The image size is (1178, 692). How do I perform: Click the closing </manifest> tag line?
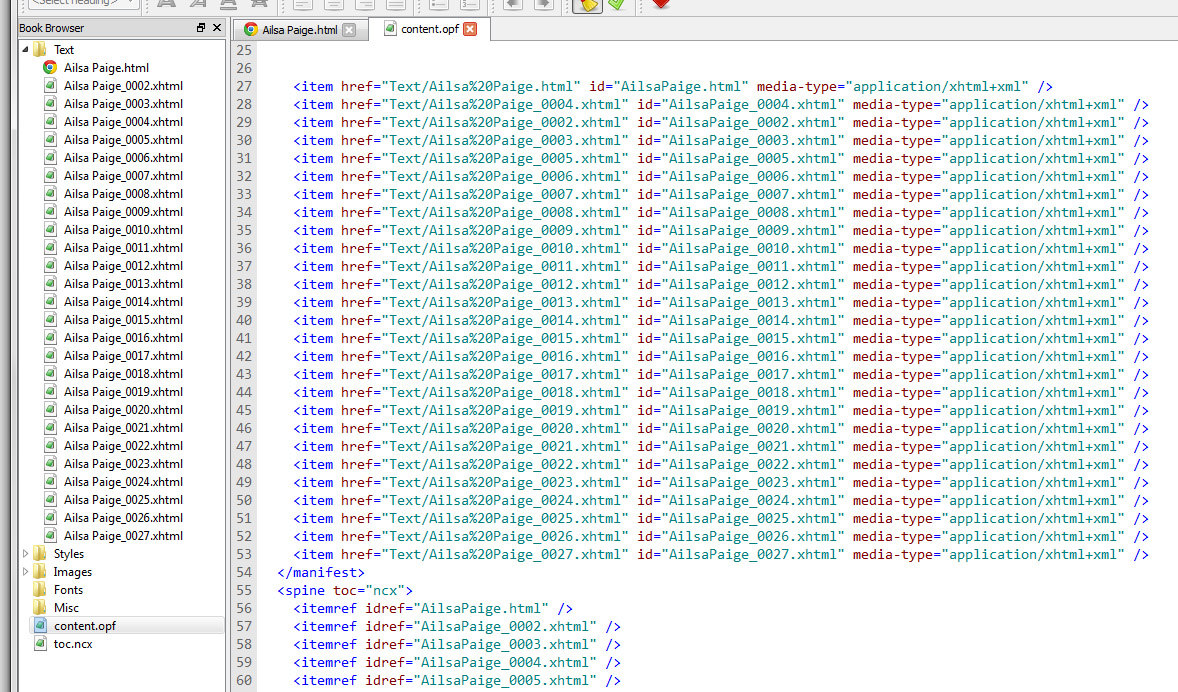click(321, 573)
